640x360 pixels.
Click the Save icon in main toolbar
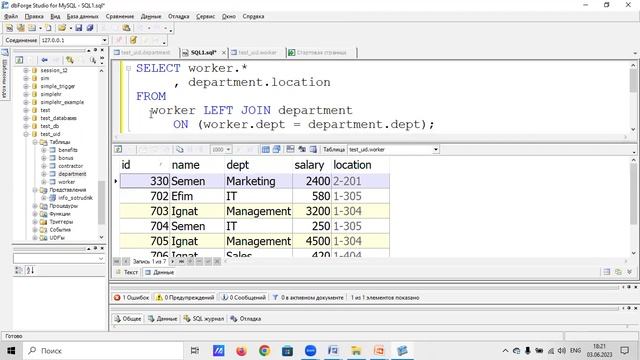[x=78, y=28]
